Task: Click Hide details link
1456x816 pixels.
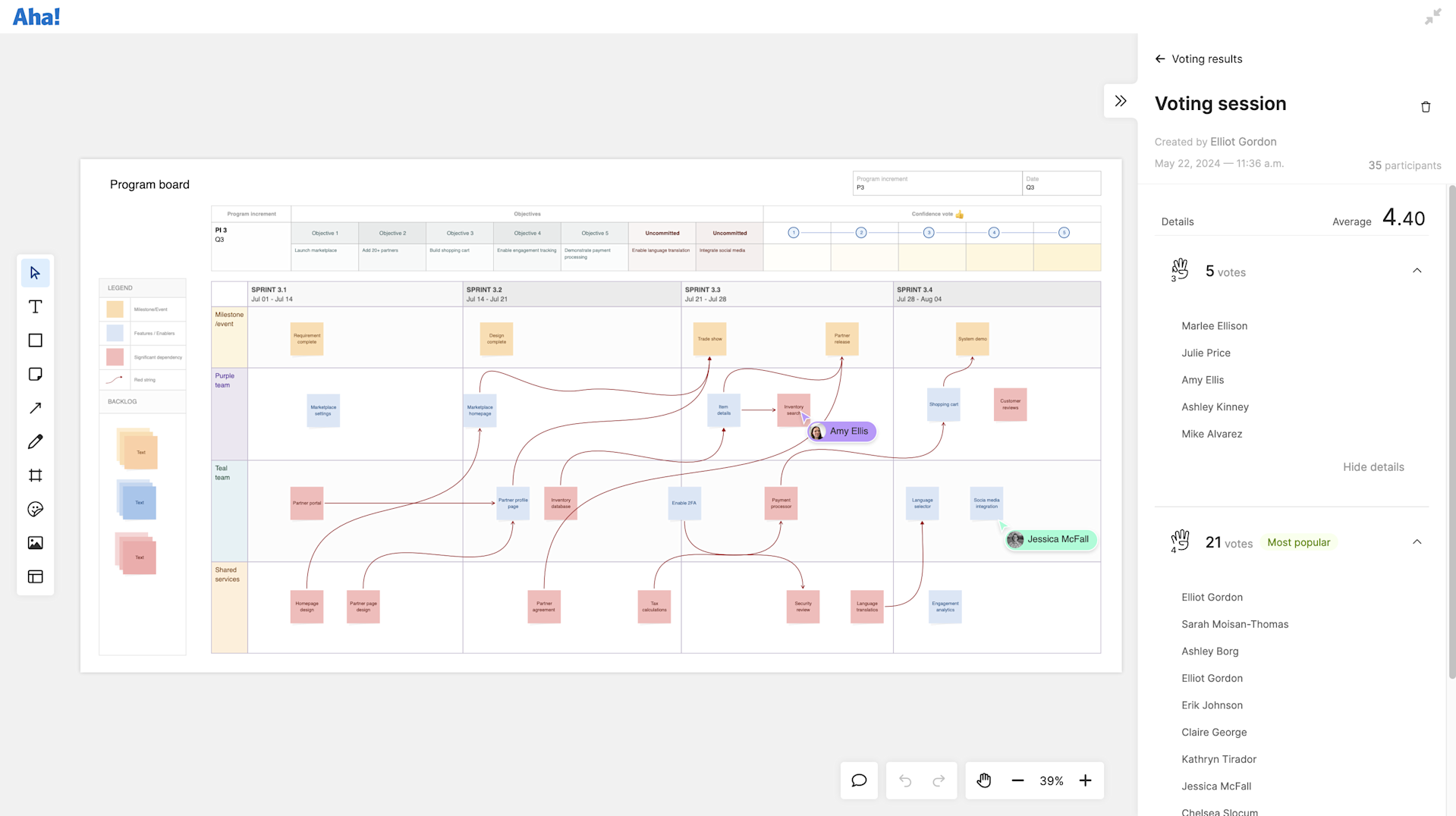Action: pos(1373,466)
